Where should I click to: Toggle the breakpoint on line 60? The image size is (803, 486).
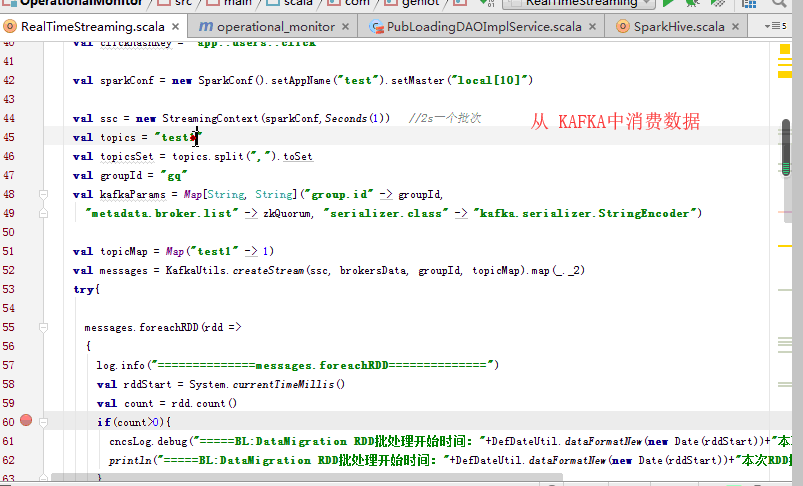[26, 422]
